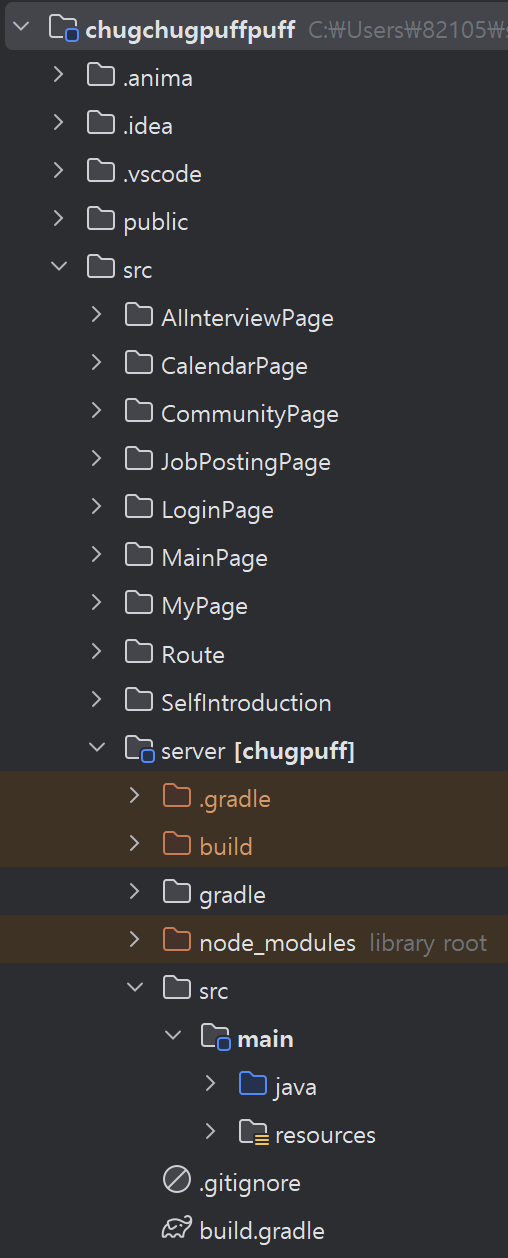Click the .idea folder icon
This screenshot has width=508, height=1258.
tap(101, 124)
